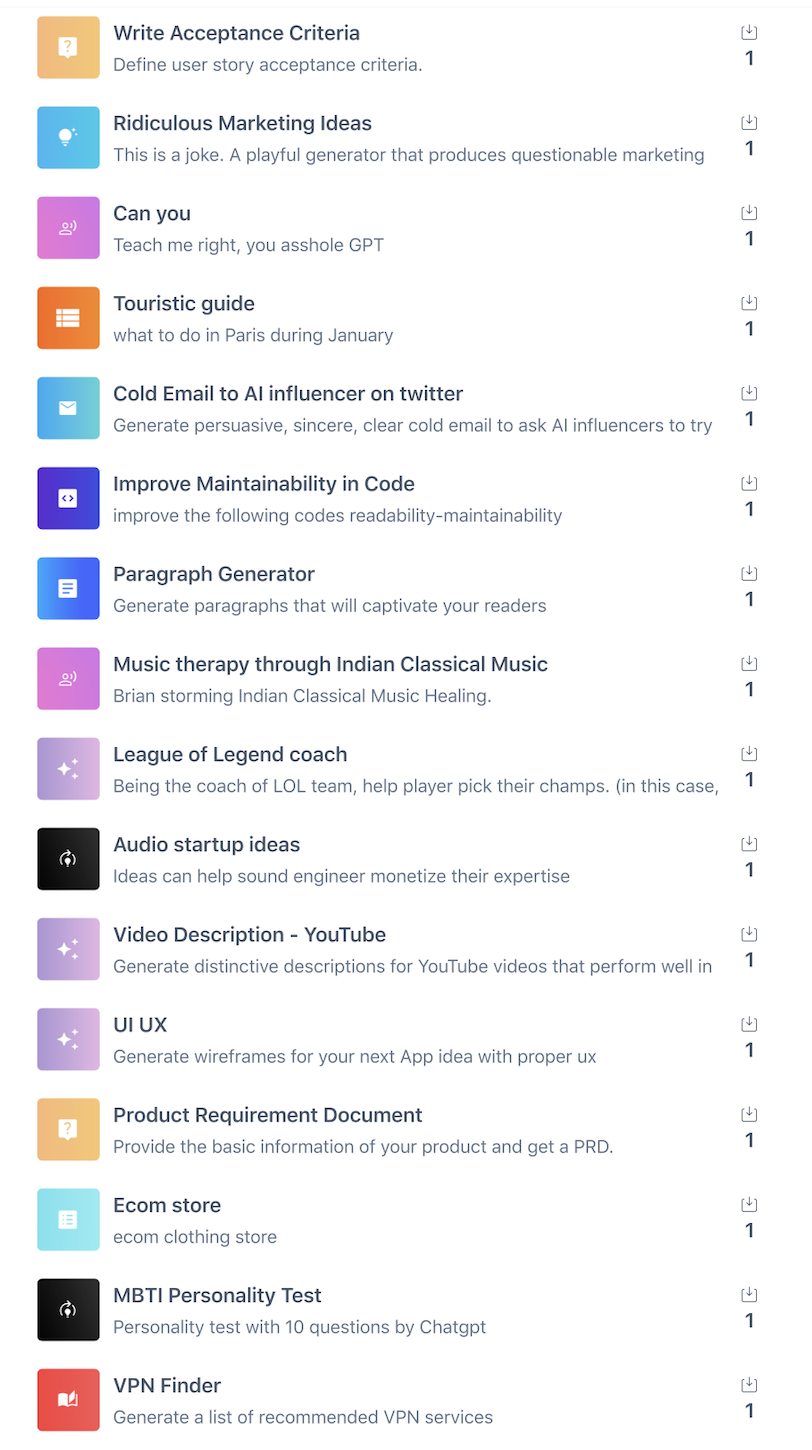Click the League of Legend sparkles icon
This screenshot has height=1450, width=812.
coord(68,769)
